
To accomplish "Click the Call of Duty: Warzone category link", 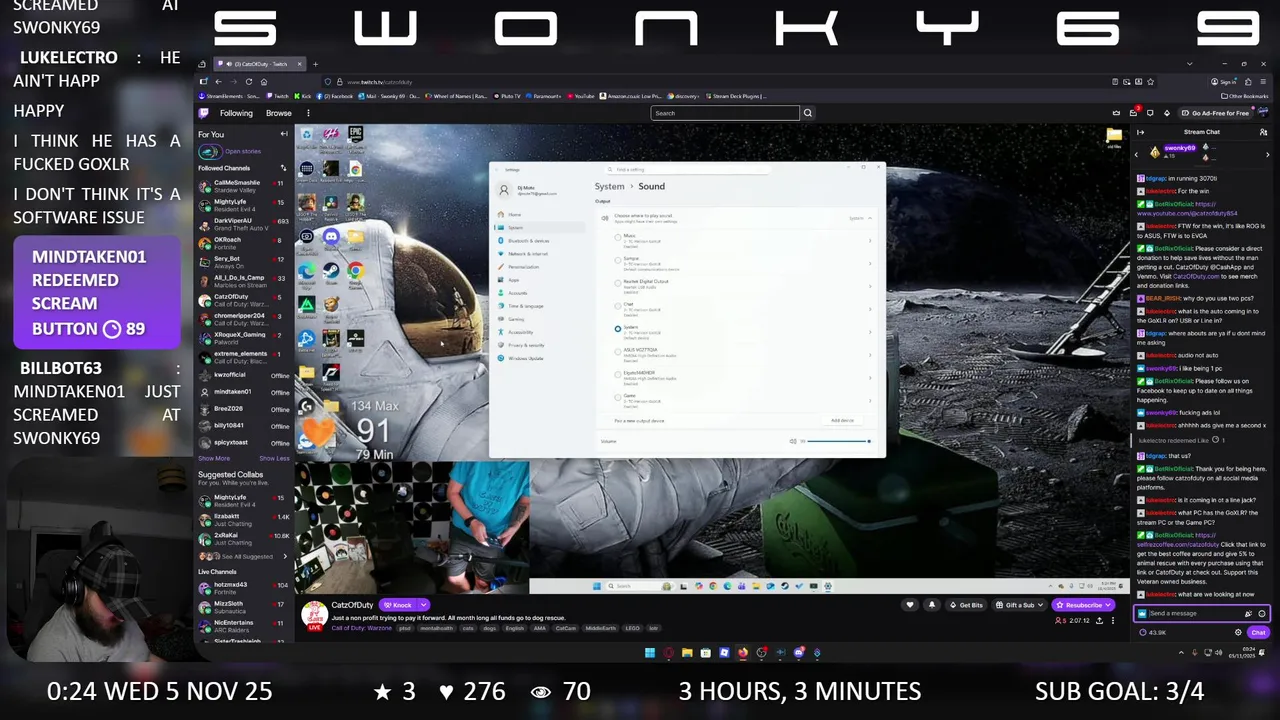I will [x=362, y=628].
